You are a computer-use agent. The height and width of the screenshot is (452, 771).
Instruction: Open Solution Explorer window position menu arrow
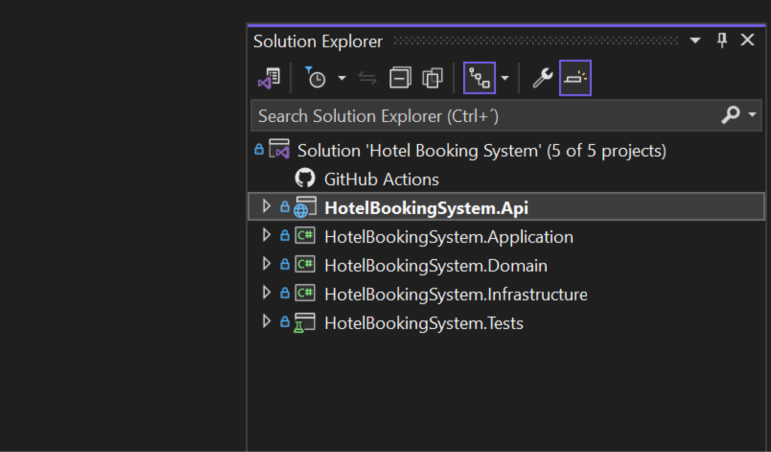[x=696, y=41]
